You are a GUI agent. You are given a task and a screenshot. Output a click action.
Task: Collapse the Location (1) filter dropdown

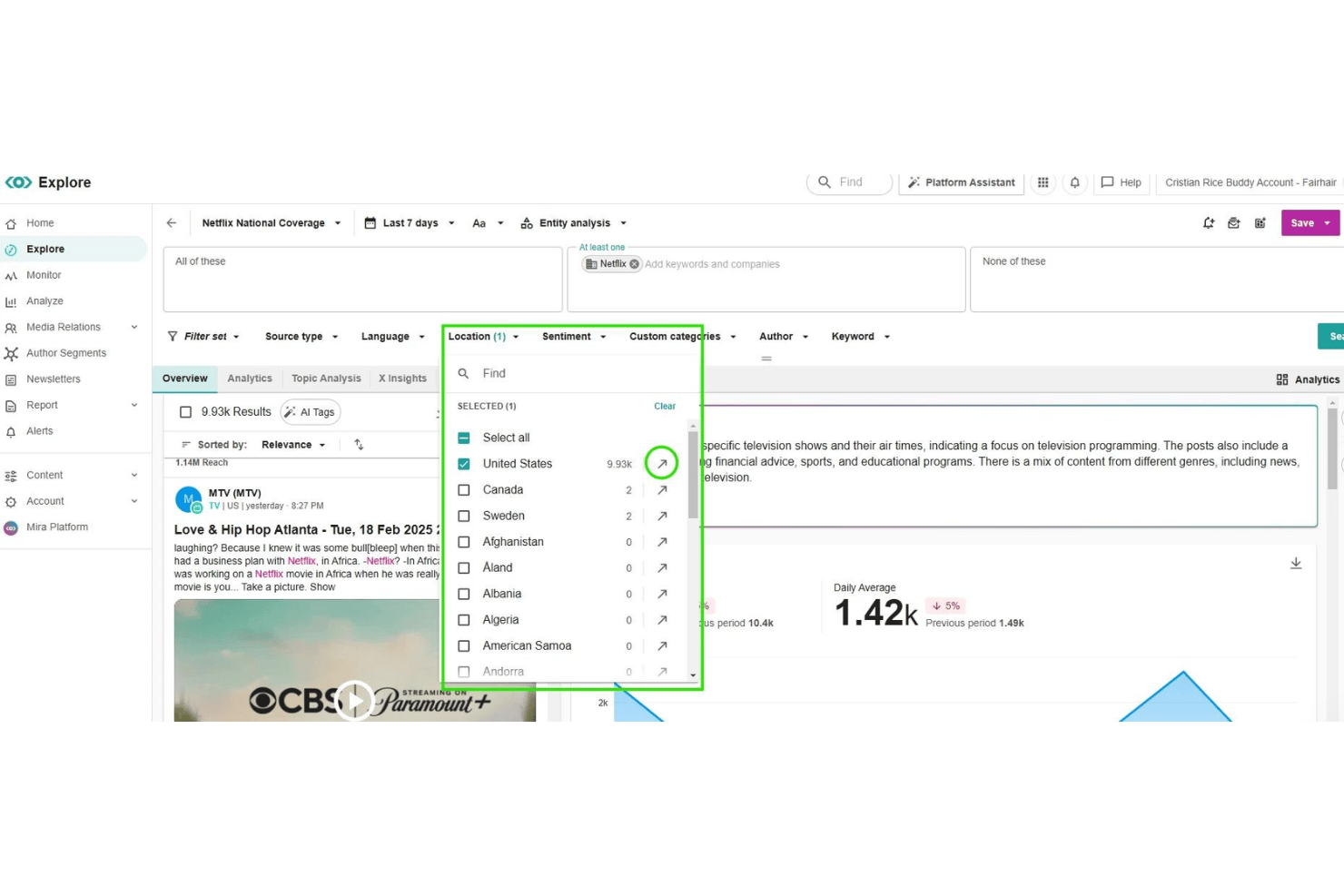coord(484,337)
